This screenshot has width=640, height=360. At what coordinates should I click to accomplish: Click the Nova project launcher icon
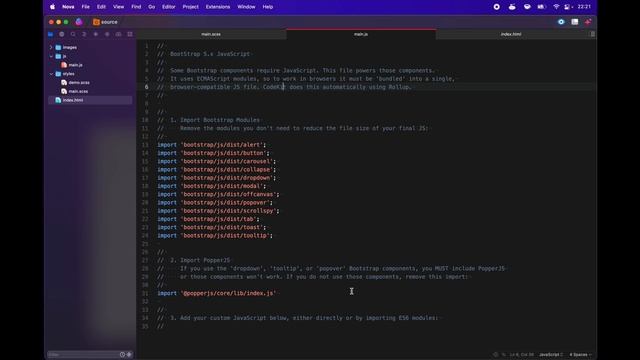(x=79, y=22)
